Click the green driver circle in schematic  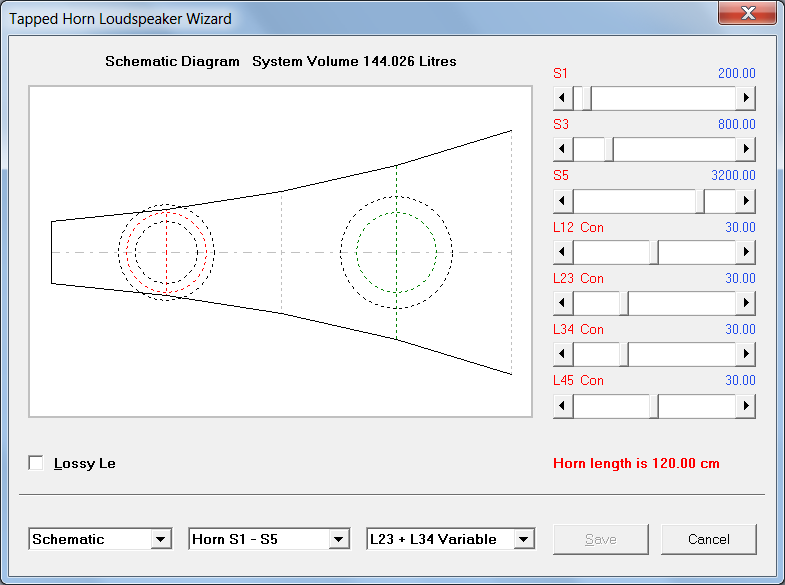click(397, 252)
